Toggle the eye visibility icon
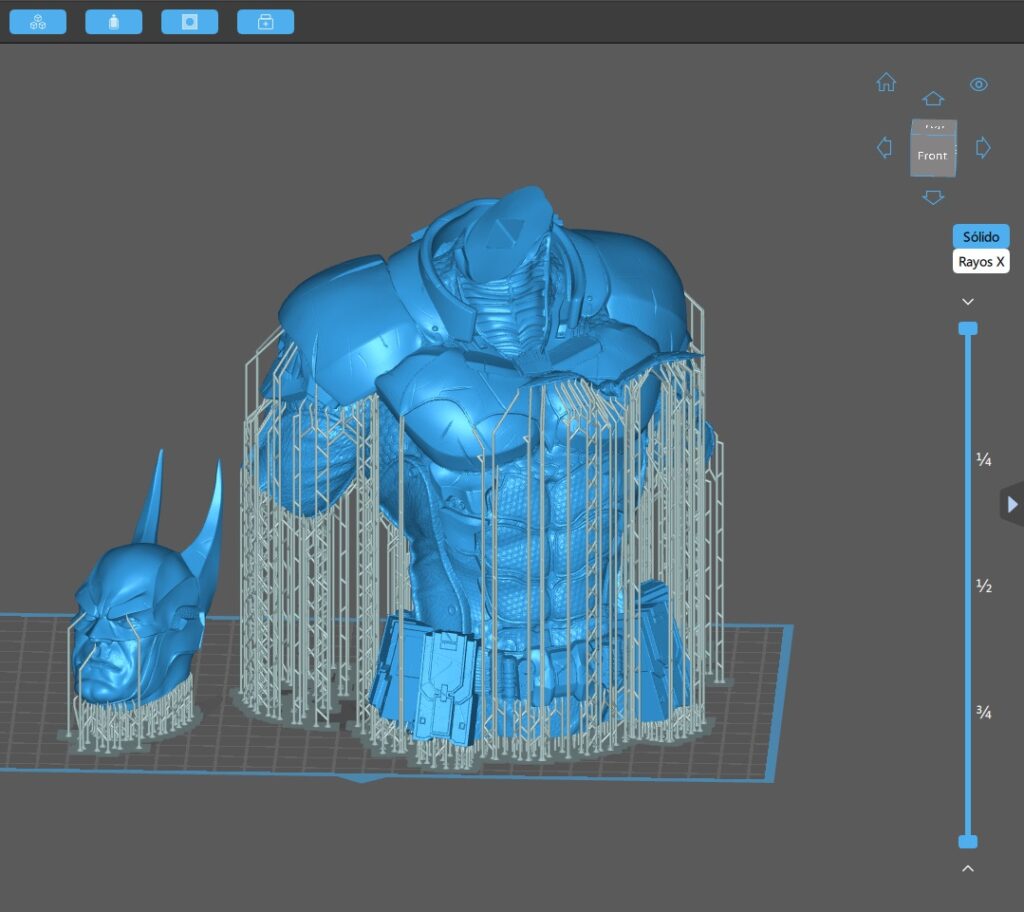Viewport: 1024px width, 912px height. (x=979, y=85)
